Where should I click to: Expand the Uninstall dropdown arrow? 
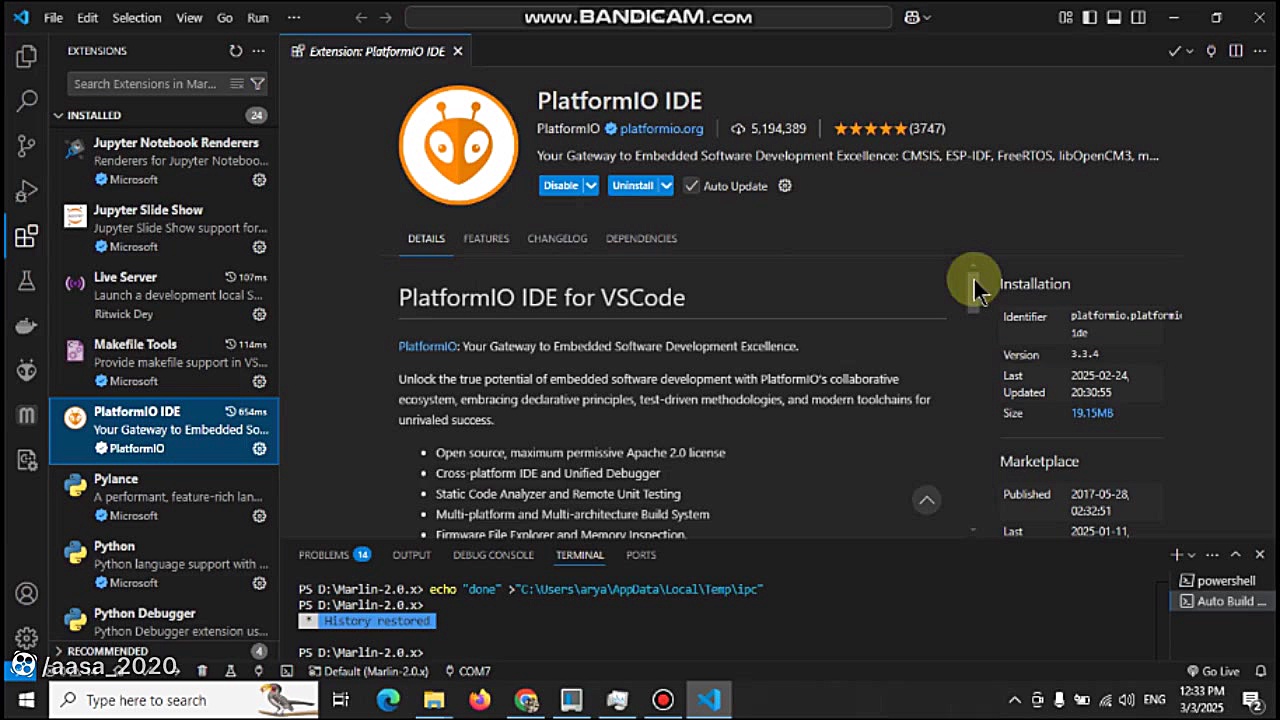click(x=666, y=186)
